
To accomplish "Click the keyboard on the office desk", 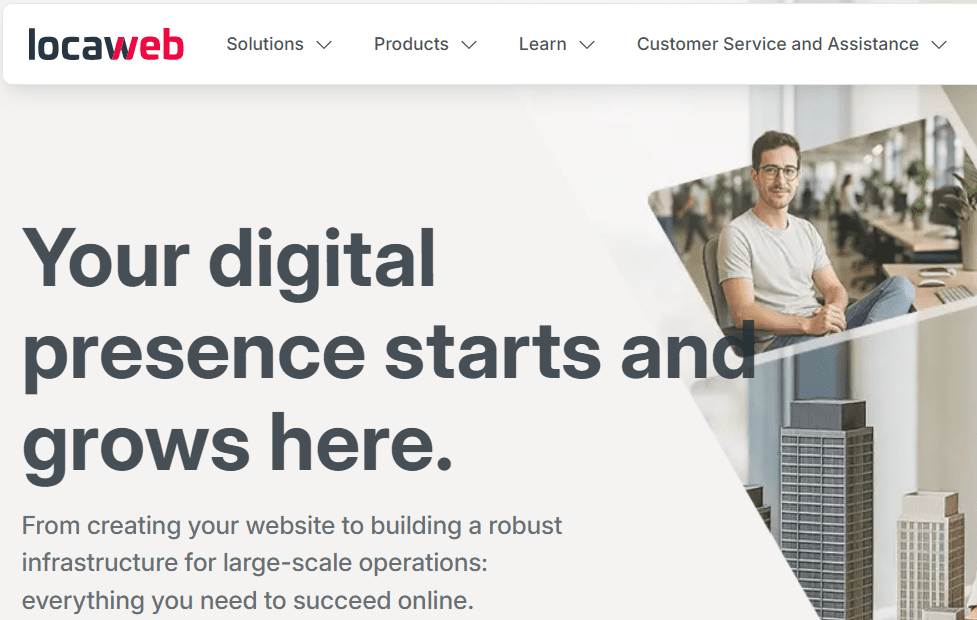I will click(955, 293).
